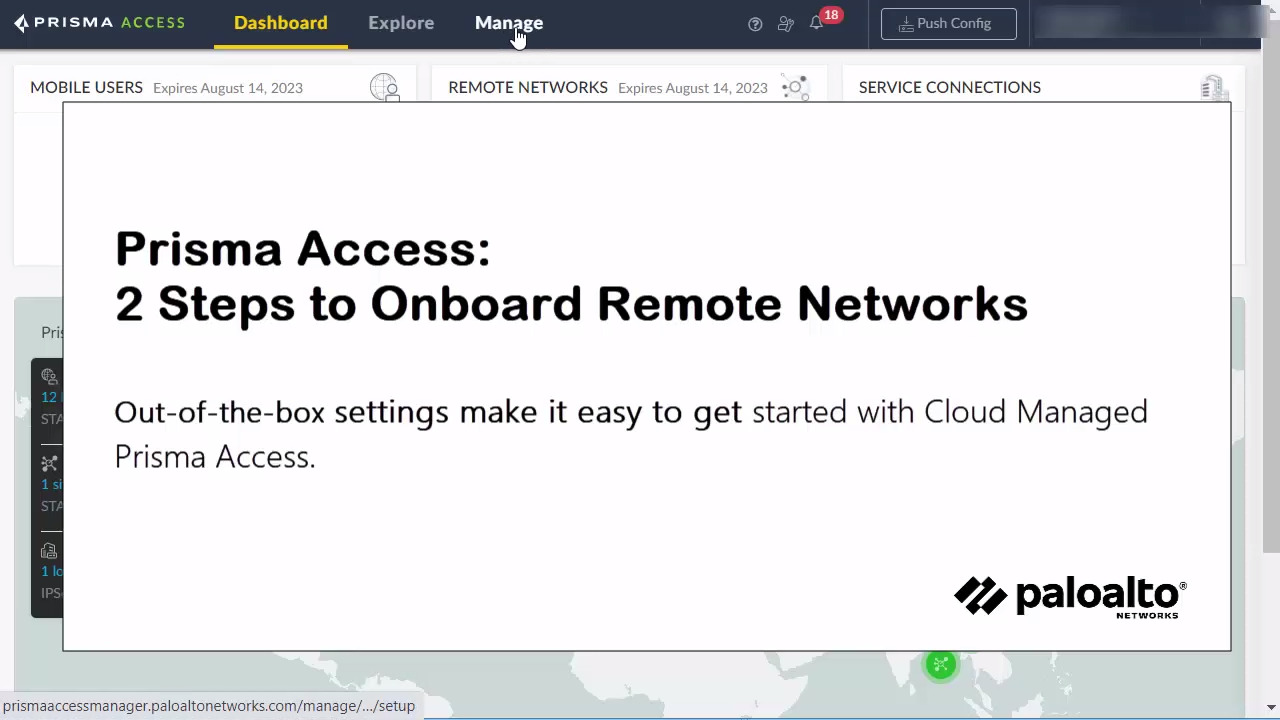Viewport: 1280px width, 720px height.
Task: Click the green map location marker
Action: tap(941, 665)
